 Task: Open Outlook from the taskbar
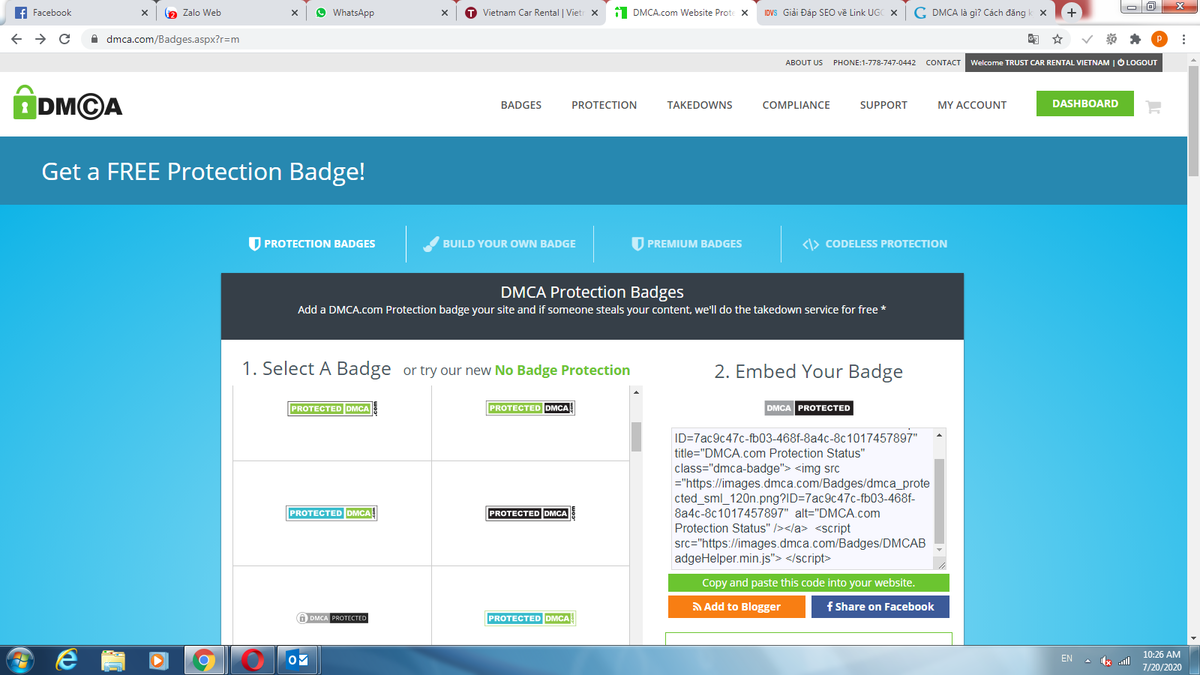point(297,660)
